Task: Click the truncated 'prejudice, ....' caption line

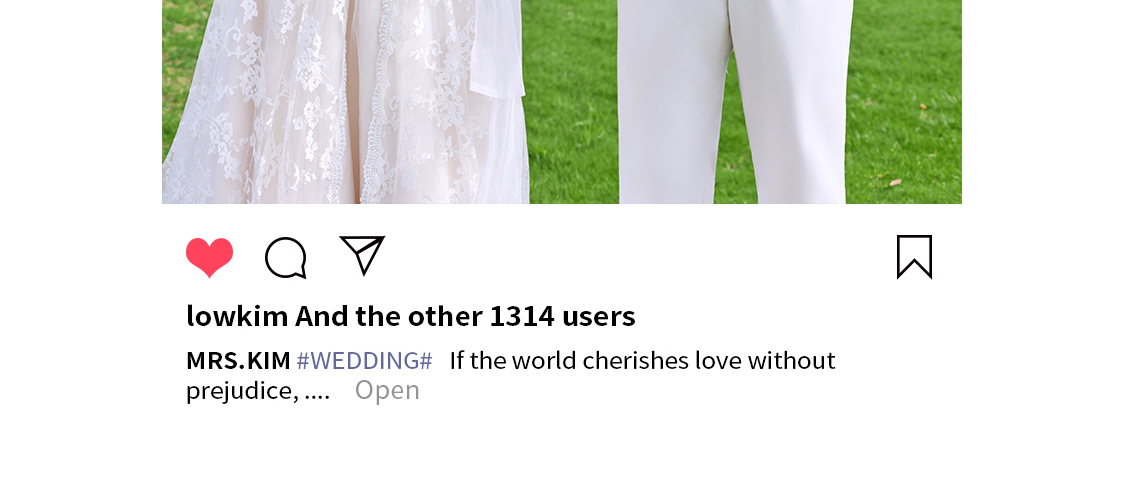Action: [258, 391]
